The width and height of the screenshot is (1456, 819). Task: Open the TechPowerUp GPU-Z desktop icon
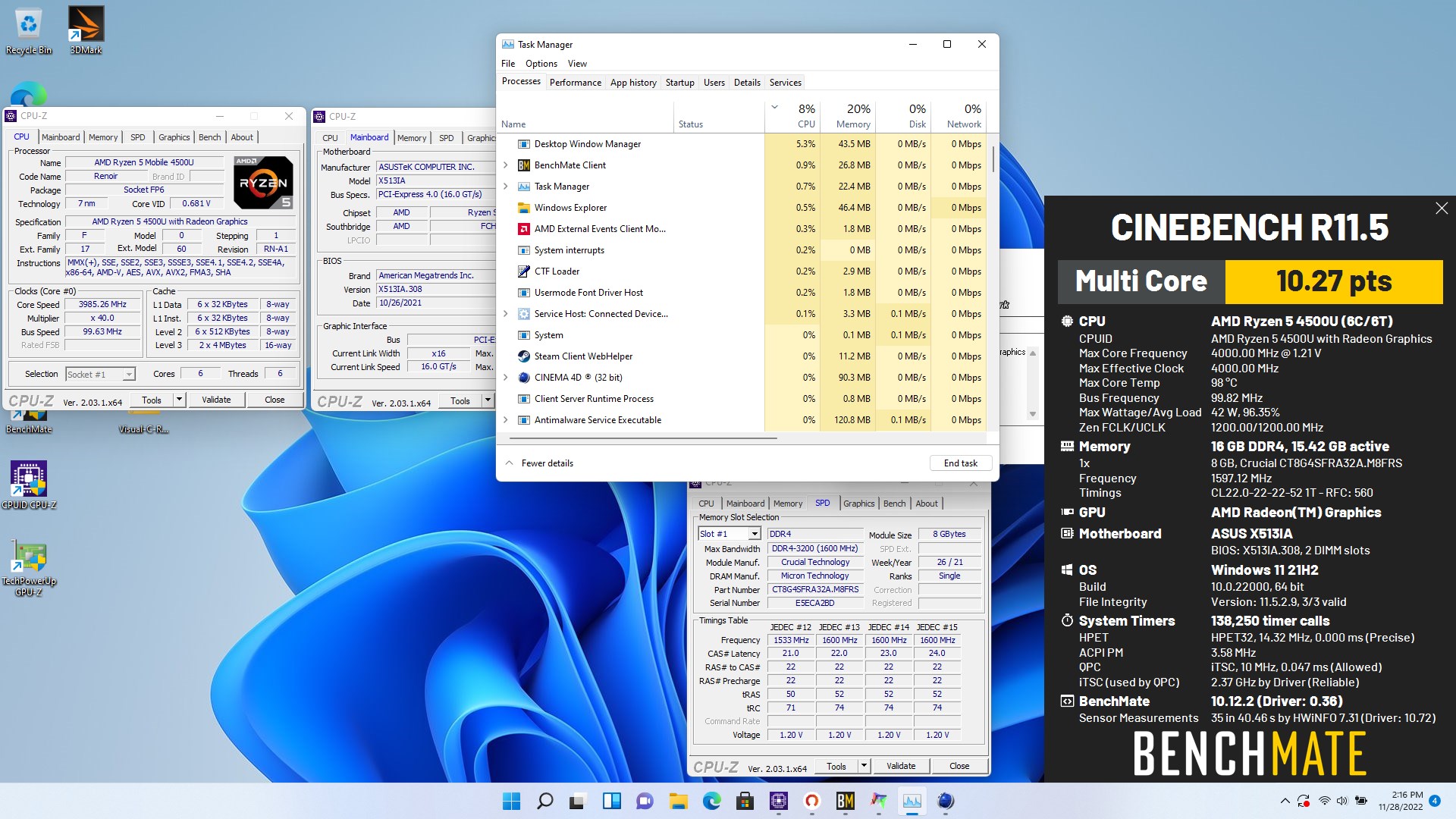point(29,569)
